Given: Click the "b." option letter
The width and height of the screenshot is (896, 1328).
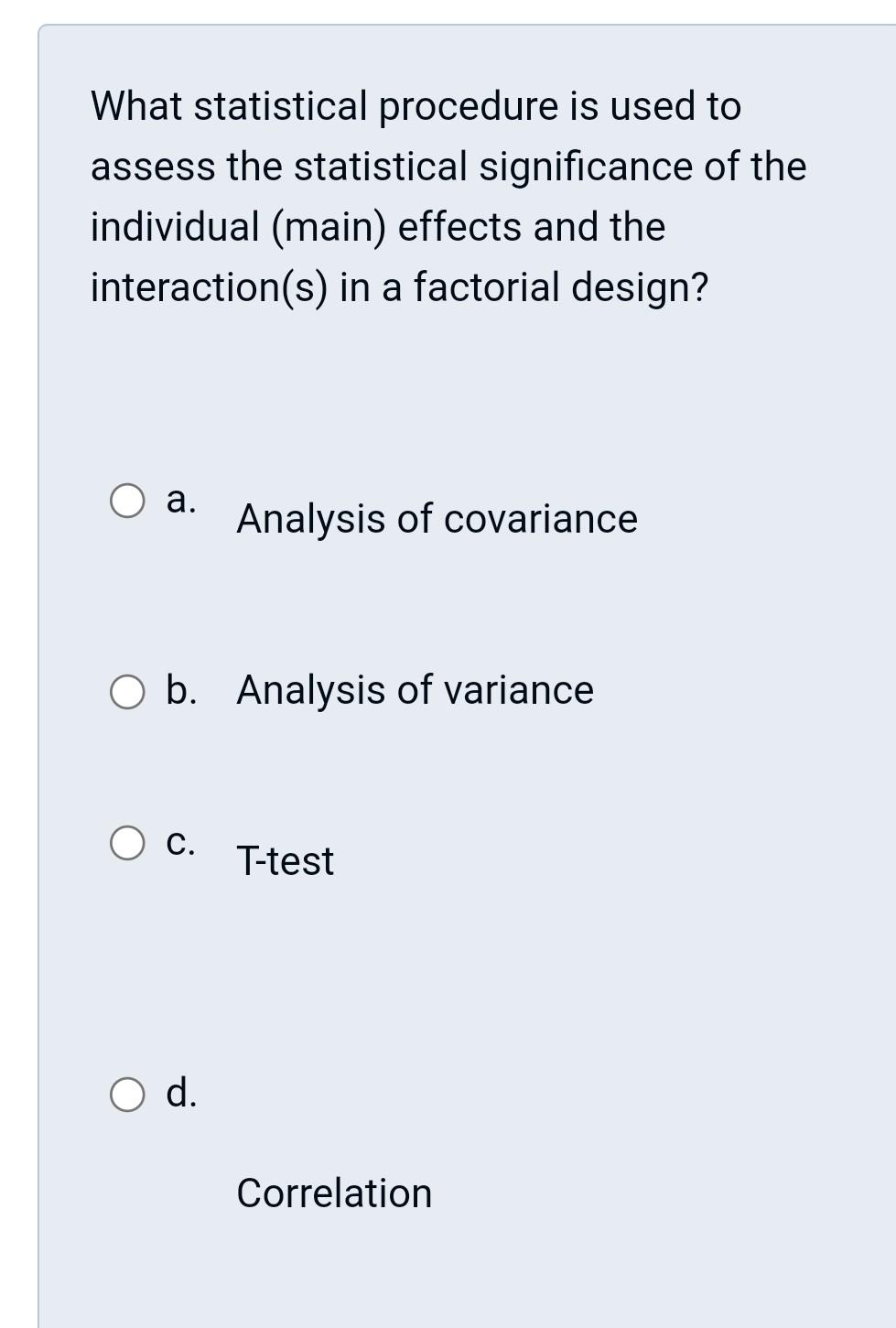Looking at the screenshot, I should 181,690.
